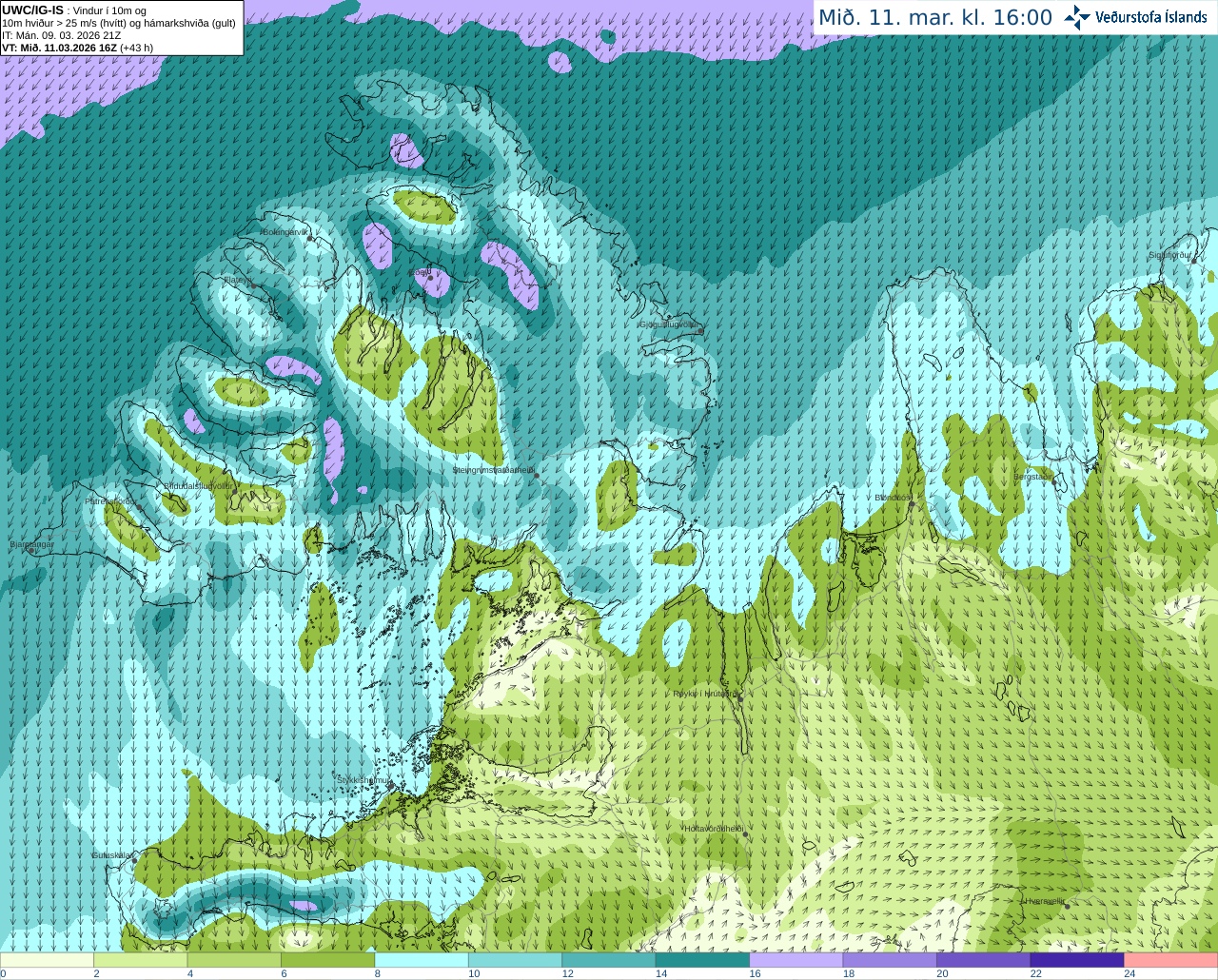Click the 10–12 m/s legend swatch
The height and width of the screenshot is (980, 1218).
coord(516,959)
